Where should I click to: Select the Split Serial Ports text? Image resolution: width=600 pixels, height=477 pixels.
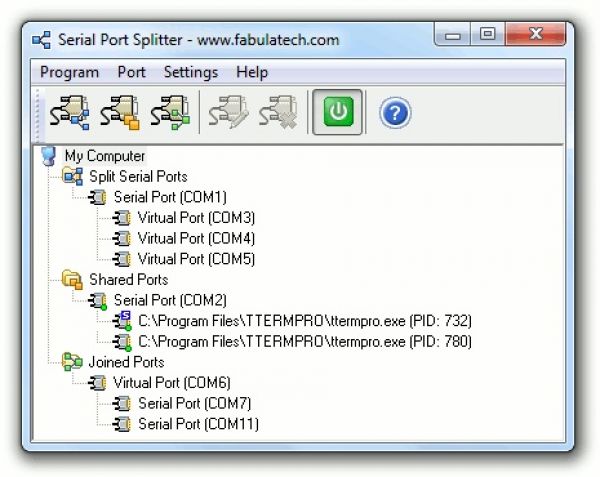coord(138,177)
